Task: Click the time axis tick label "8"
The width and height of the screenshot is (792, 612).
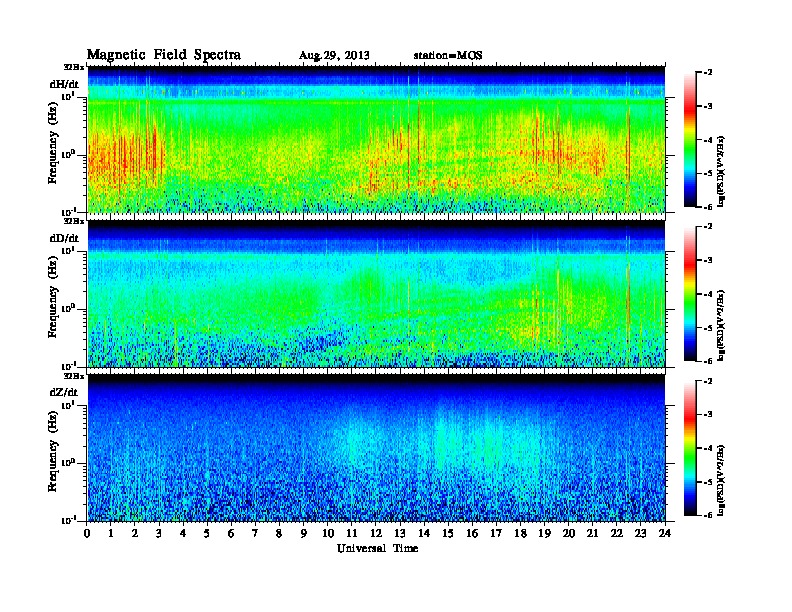Action: coord(279,534)
